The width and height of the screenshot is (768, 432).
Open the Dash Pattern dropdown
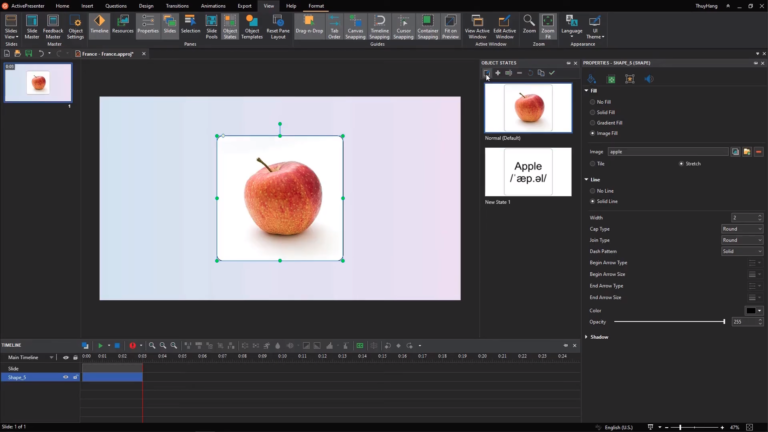(742, 251)
